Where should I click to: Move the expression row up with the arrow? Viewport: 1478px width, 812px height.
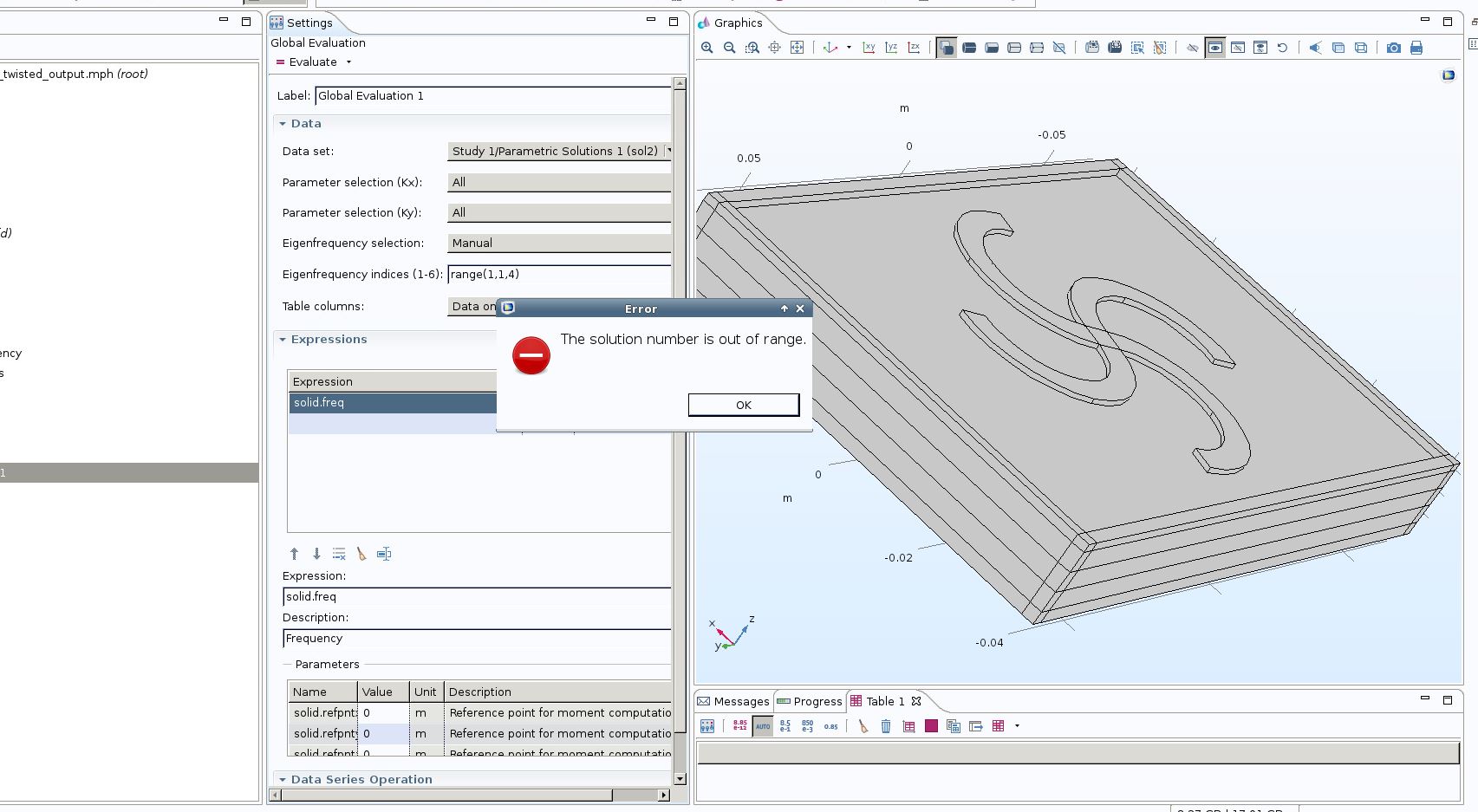(x=294, y=554)
